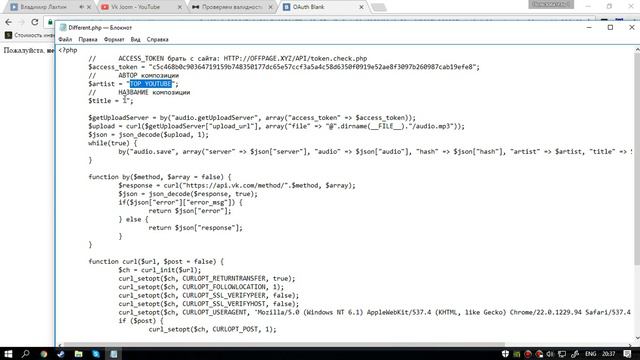Click the return $json["response"] line
The width and height of the screenshot is (640, 360).
coord(196,228)
